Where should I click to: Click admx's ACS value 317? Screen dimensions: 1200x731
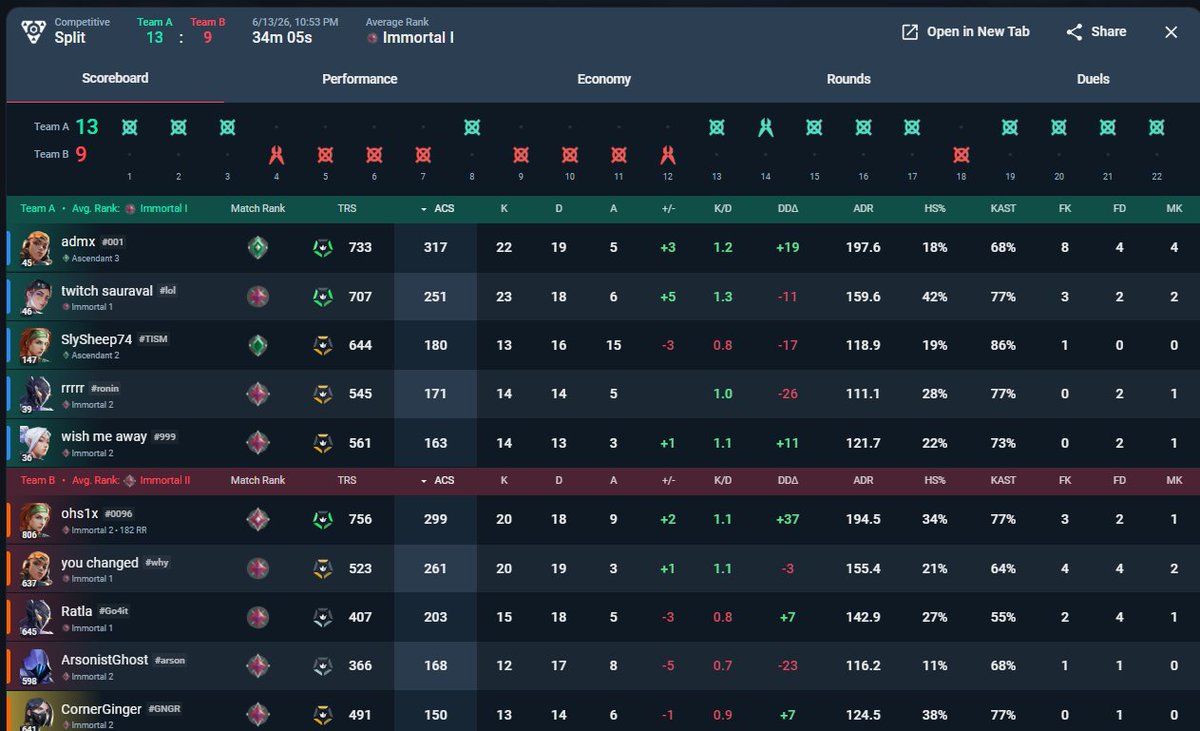[435, 247]
